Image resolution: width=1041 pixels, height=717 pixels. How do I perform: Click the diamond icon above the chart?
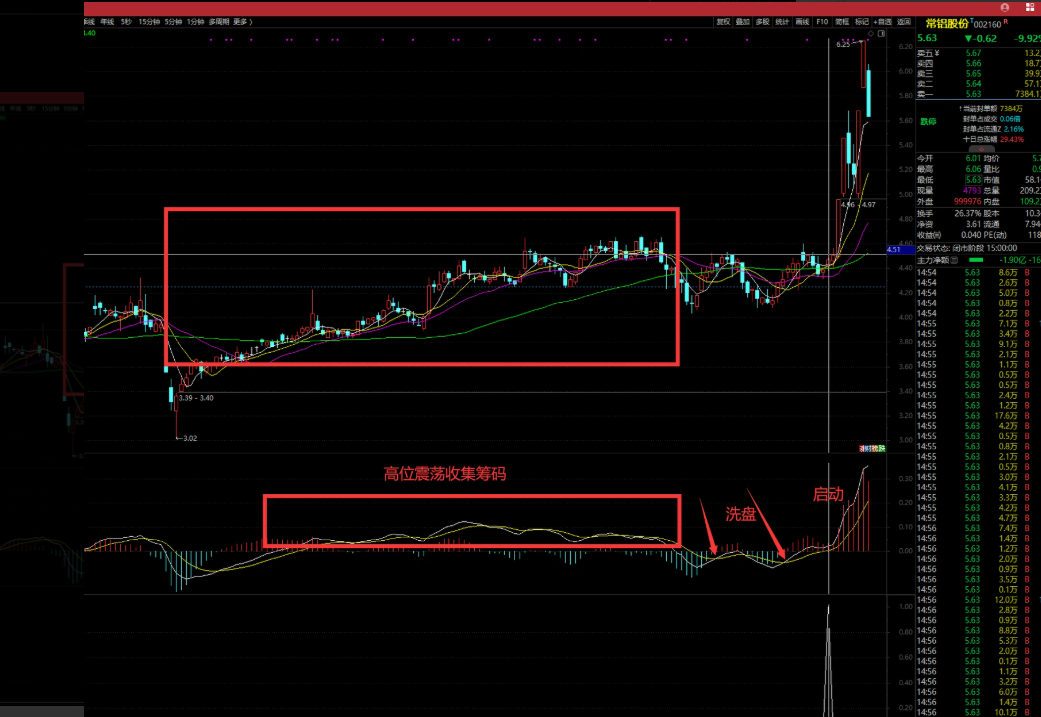(873, 36)
